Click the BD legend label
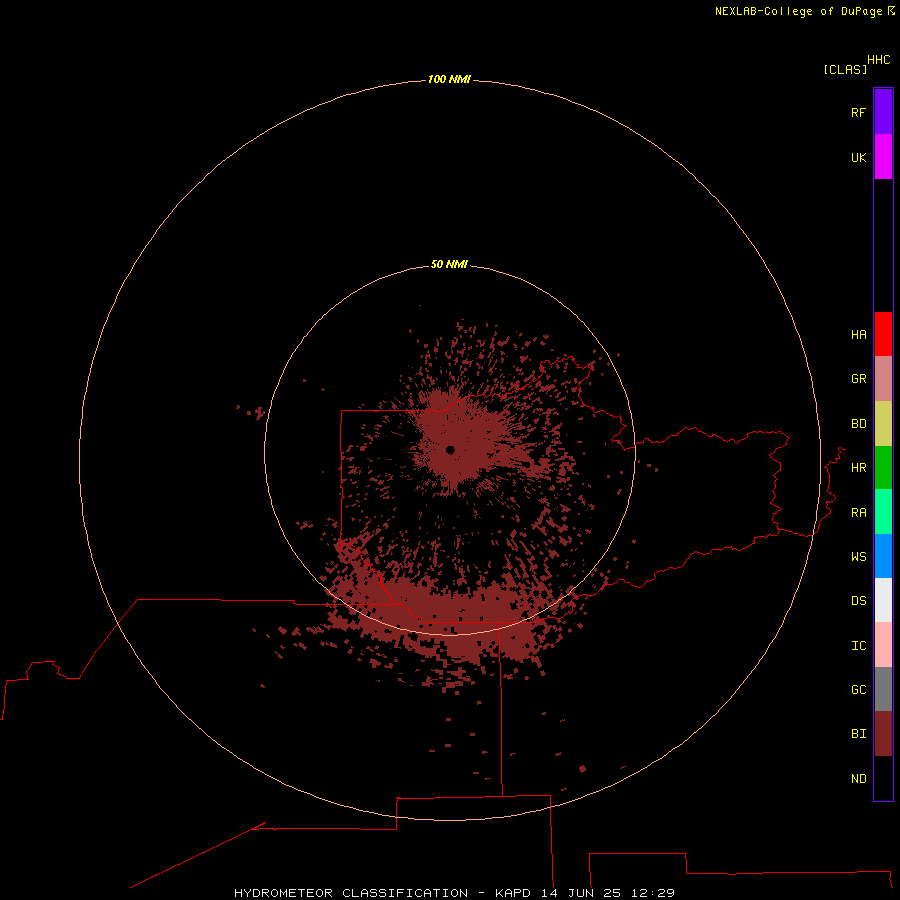Image resolution: width=900 pixels, height=900 pixels. 858,424
